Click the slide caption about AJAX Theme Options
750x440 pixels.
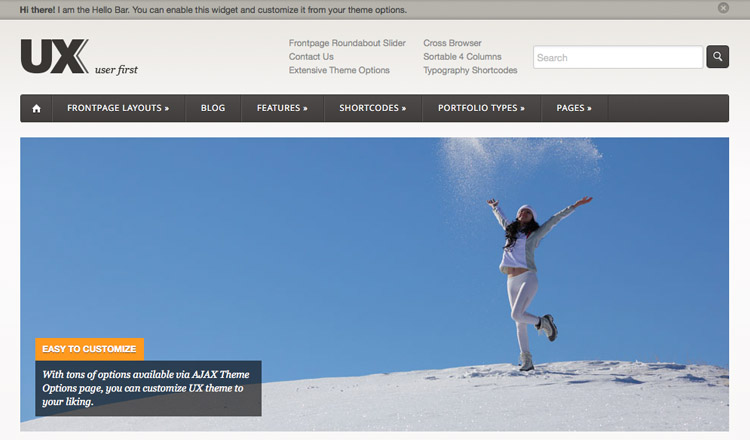(x=148, y=388)
